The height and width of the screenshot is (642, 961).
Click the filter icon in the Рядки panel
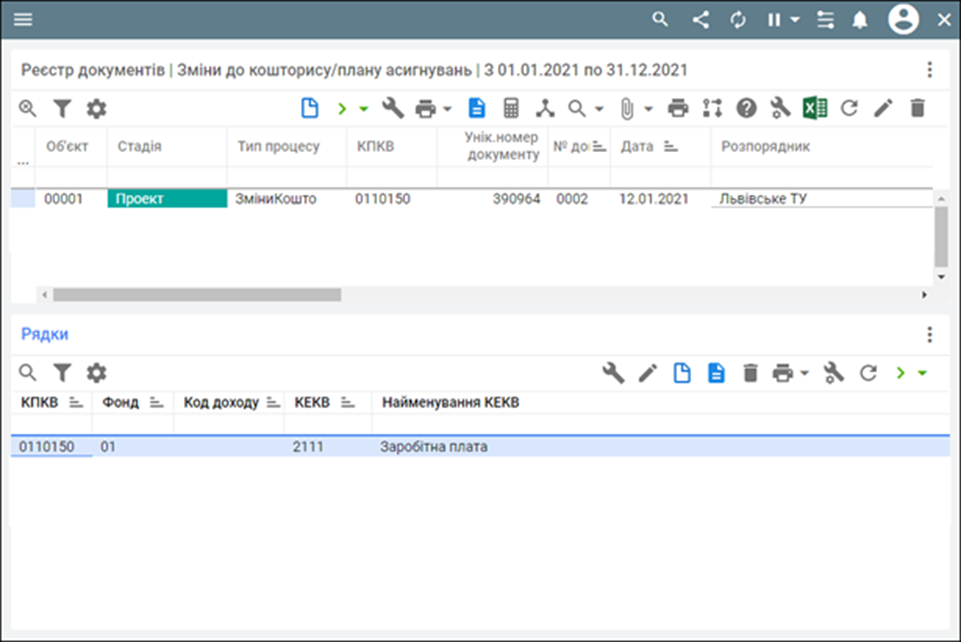click(x=62, y=373)
